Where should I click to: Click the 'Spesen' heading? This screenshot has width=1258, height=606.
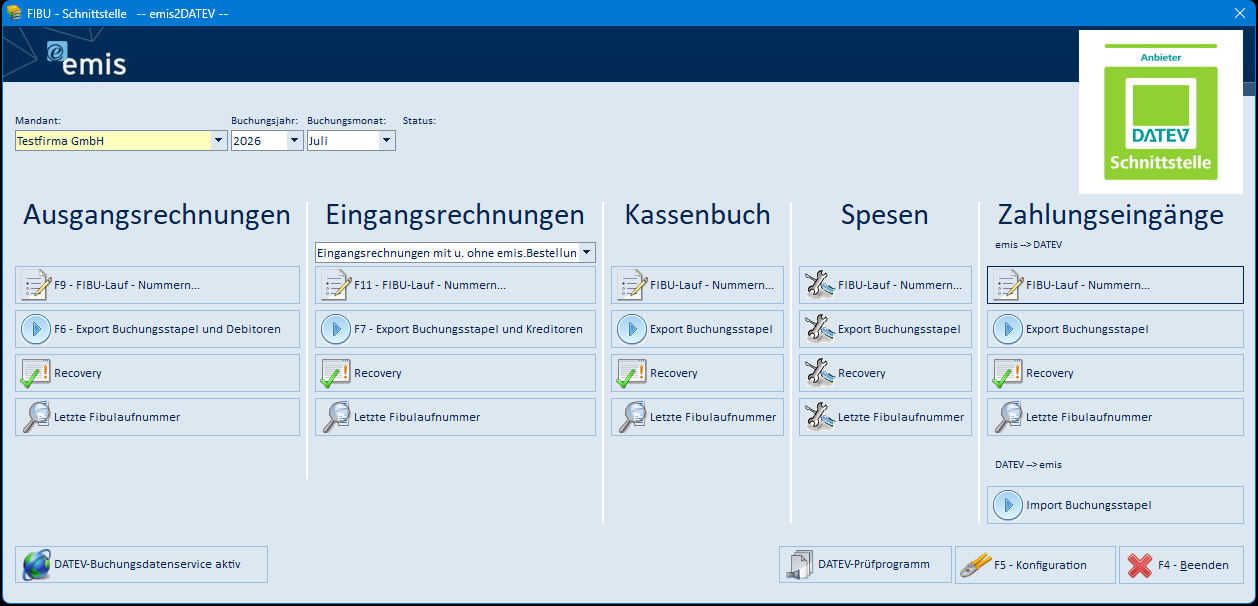click(x=885, y=215)
